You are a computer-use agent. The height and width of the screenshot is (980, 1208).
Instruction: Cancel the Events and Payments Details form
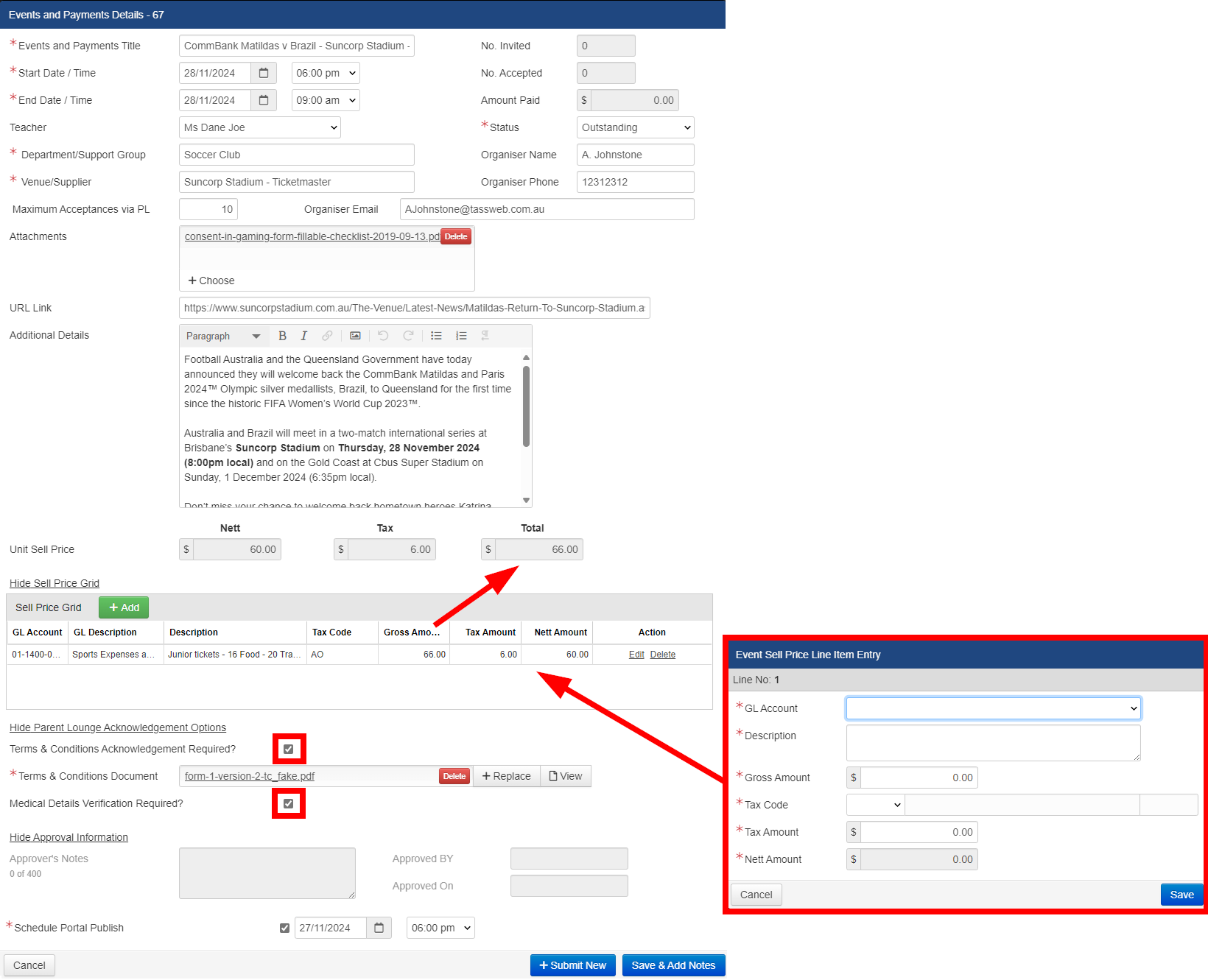29,965
